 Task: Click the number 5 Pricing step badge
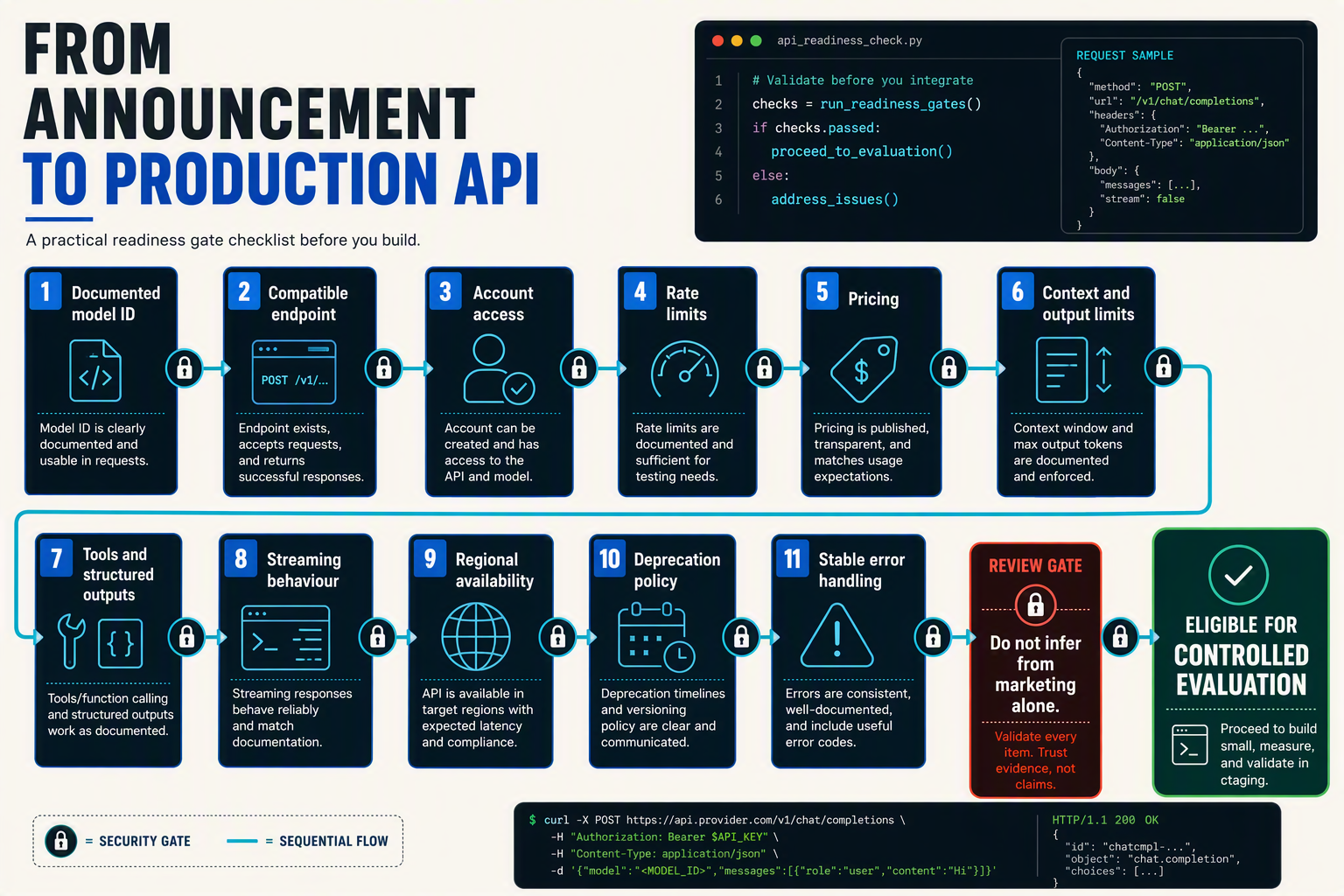pyautogui.click(x=822, y=291)
